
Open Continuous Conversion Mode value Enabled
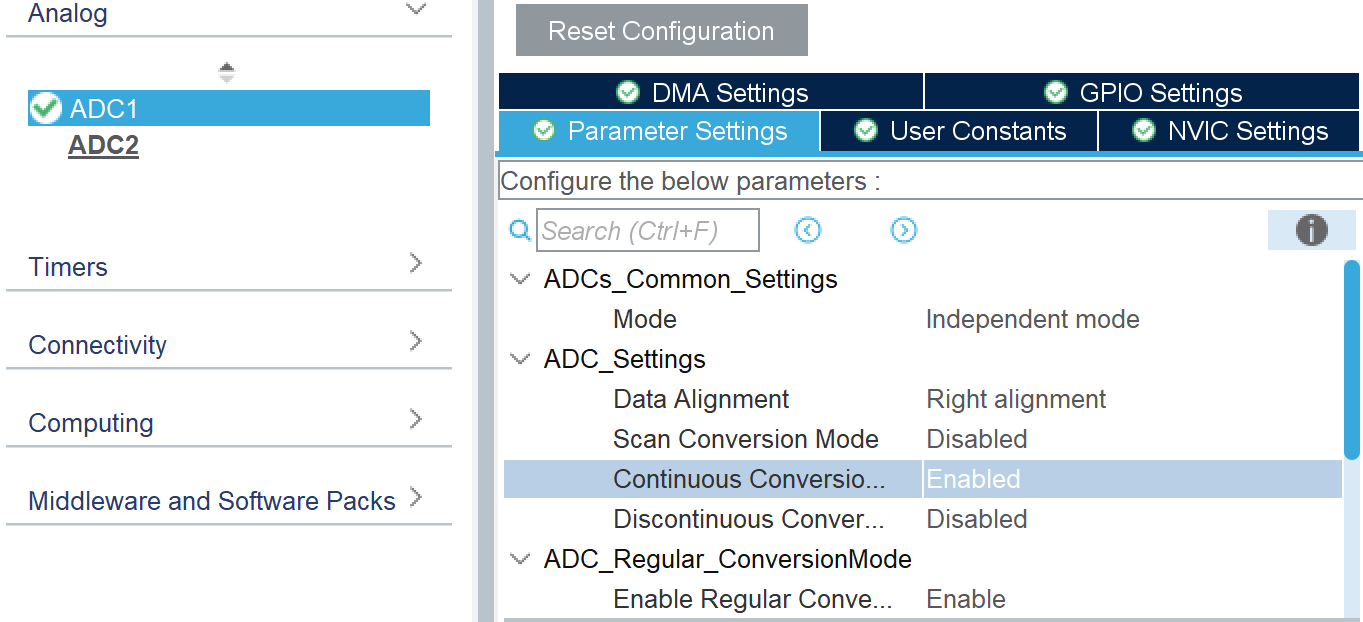pos(1130,479)
